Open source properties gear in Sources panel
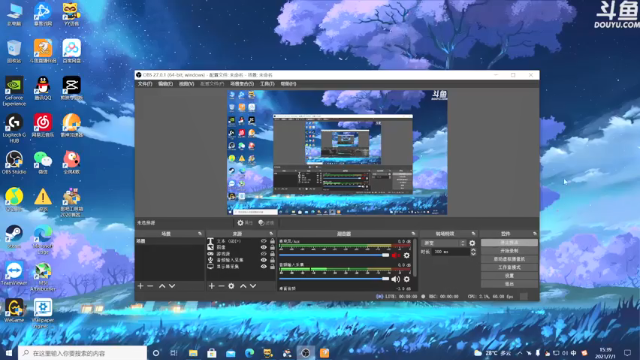 pos(231,286)
